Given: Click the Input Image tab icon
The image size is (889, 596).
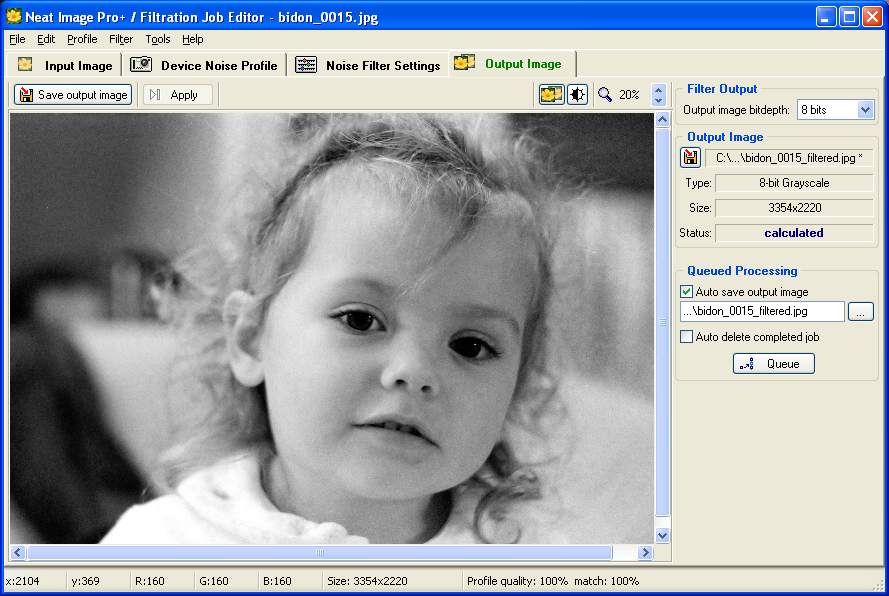Looking at the screenshot, I should [25, 65].
